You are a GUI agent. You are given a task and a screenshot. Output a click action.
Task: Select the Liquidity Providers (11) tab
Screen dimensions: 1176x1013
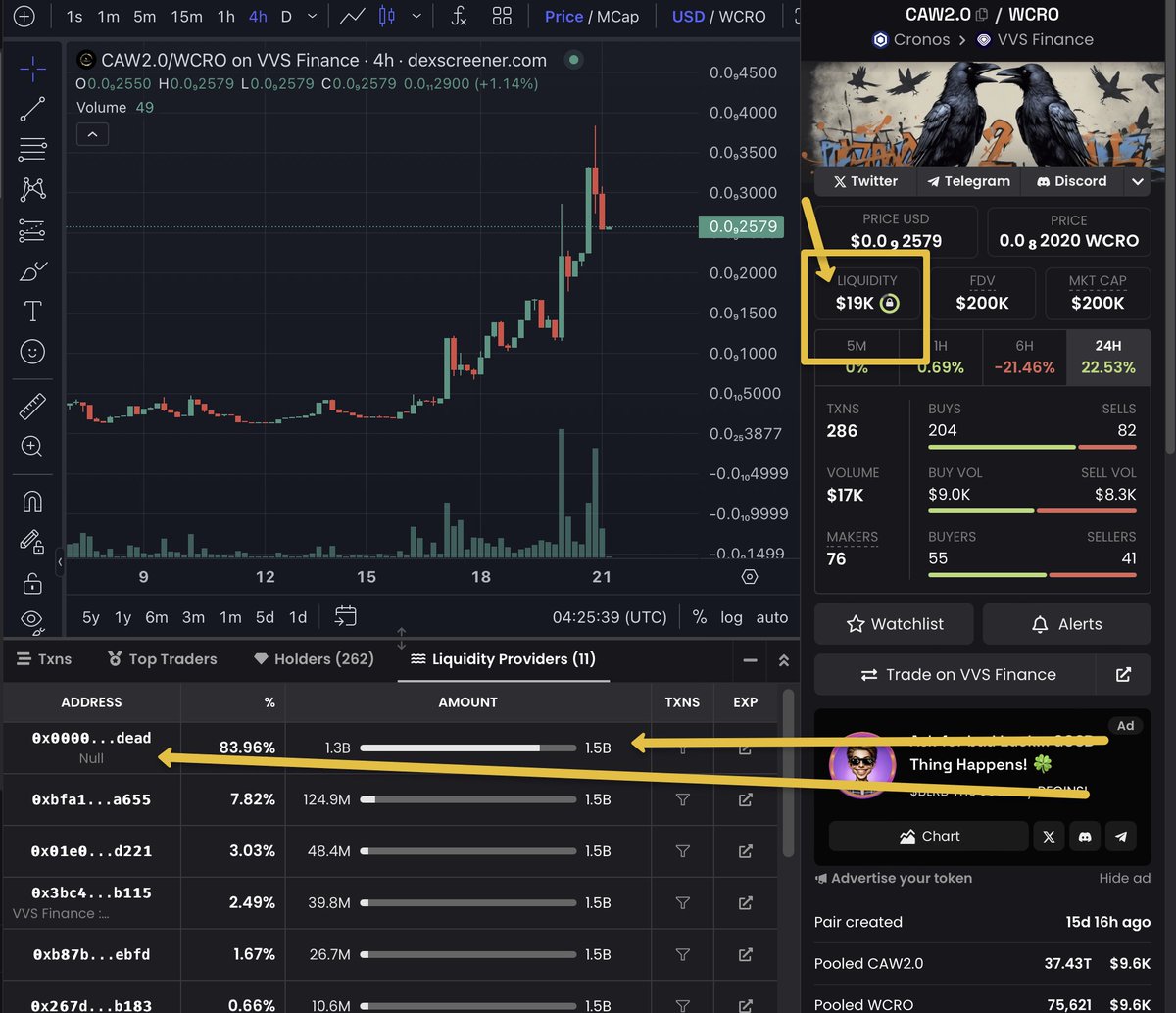point(503,659)
